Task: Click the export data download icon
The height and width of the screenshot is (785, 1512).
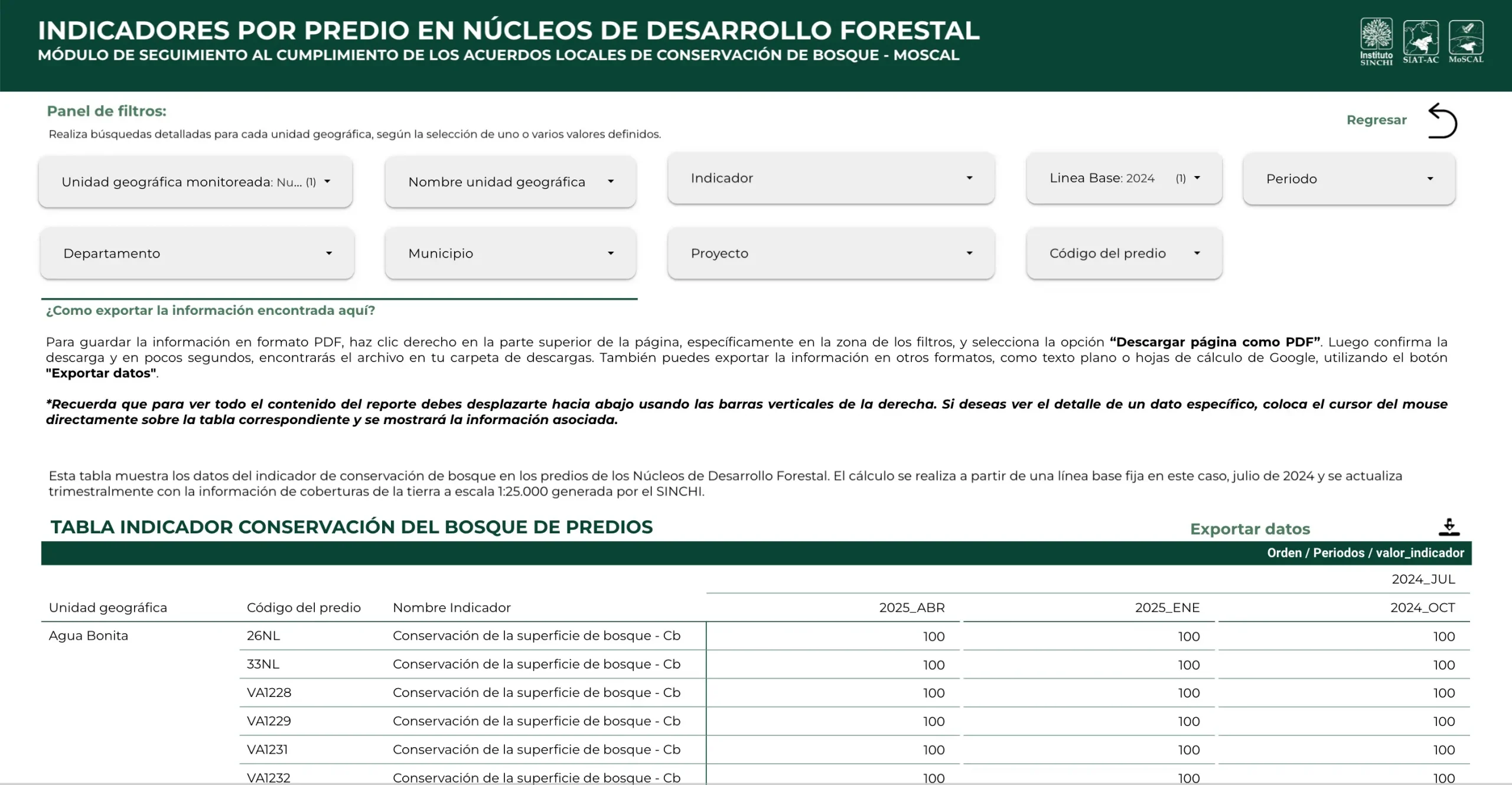Action: pos(1449,527)
